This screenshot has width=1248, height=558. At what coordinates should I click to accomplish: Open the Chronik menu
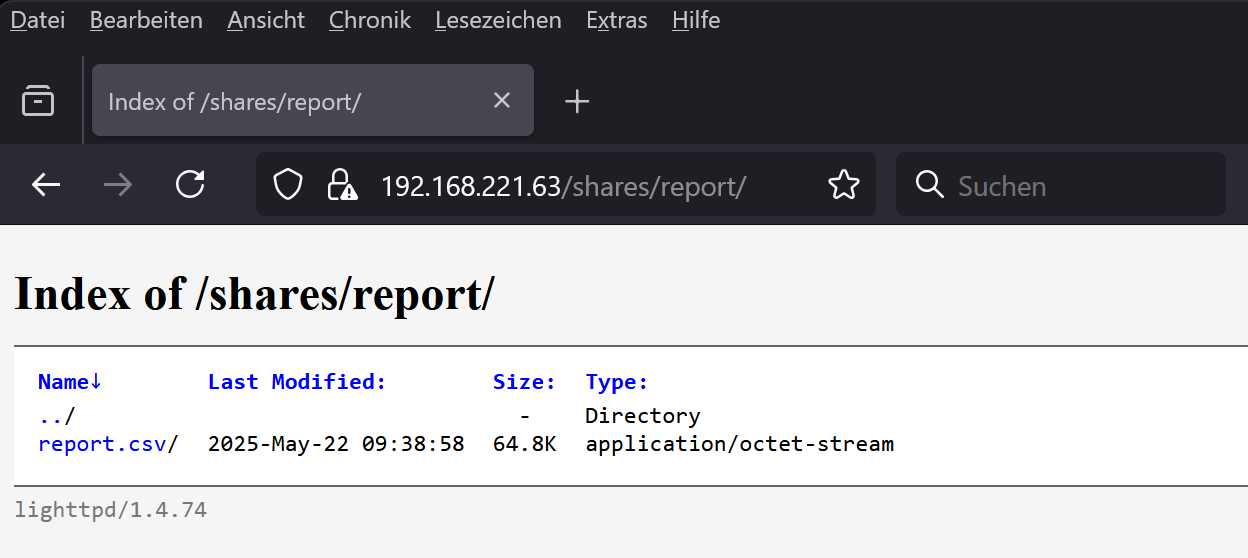370,20
